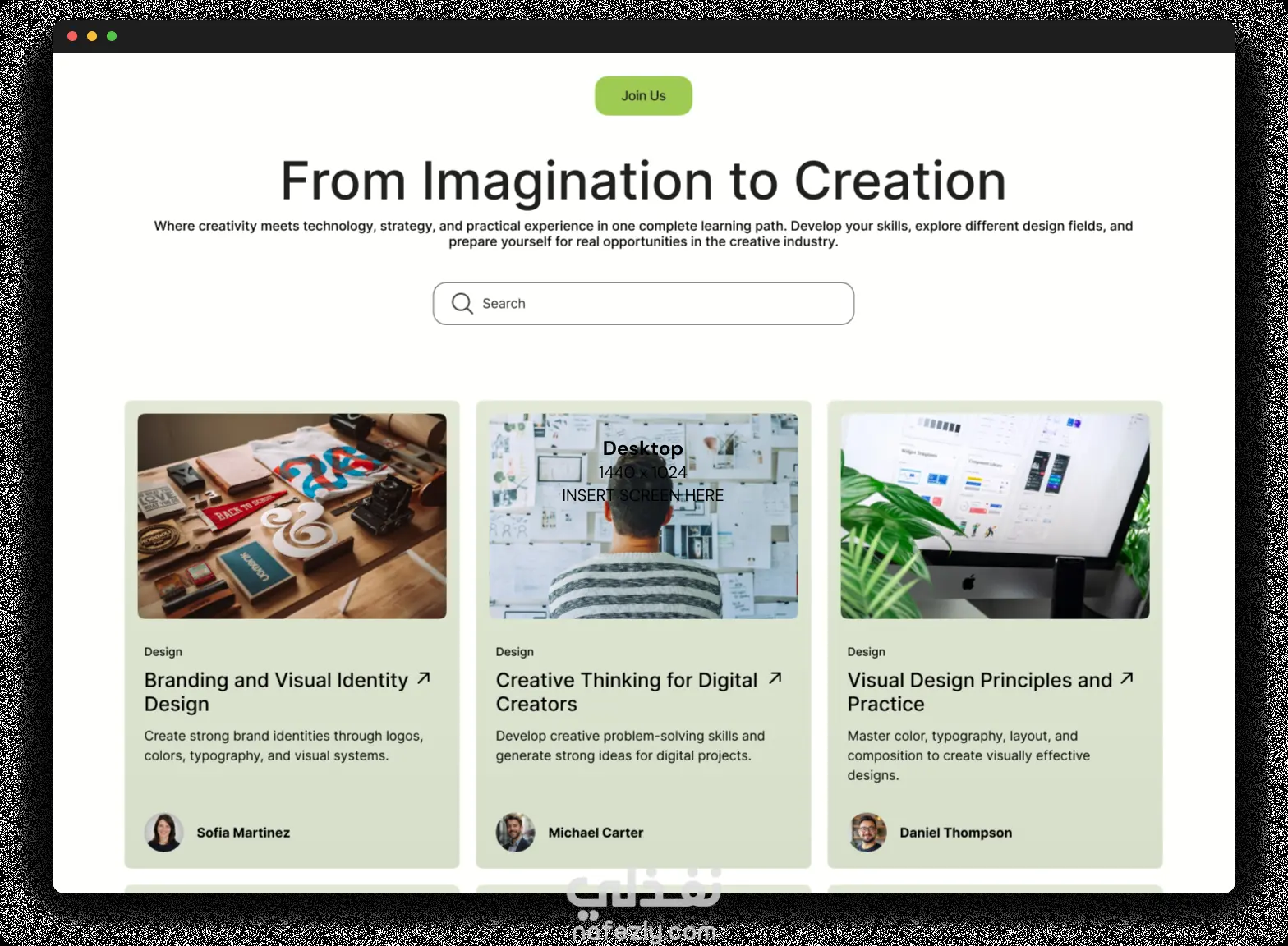Click Sofia Martinez's avatar photo
This screenshot has width=1288, height=946.
[x=163, y=833]
